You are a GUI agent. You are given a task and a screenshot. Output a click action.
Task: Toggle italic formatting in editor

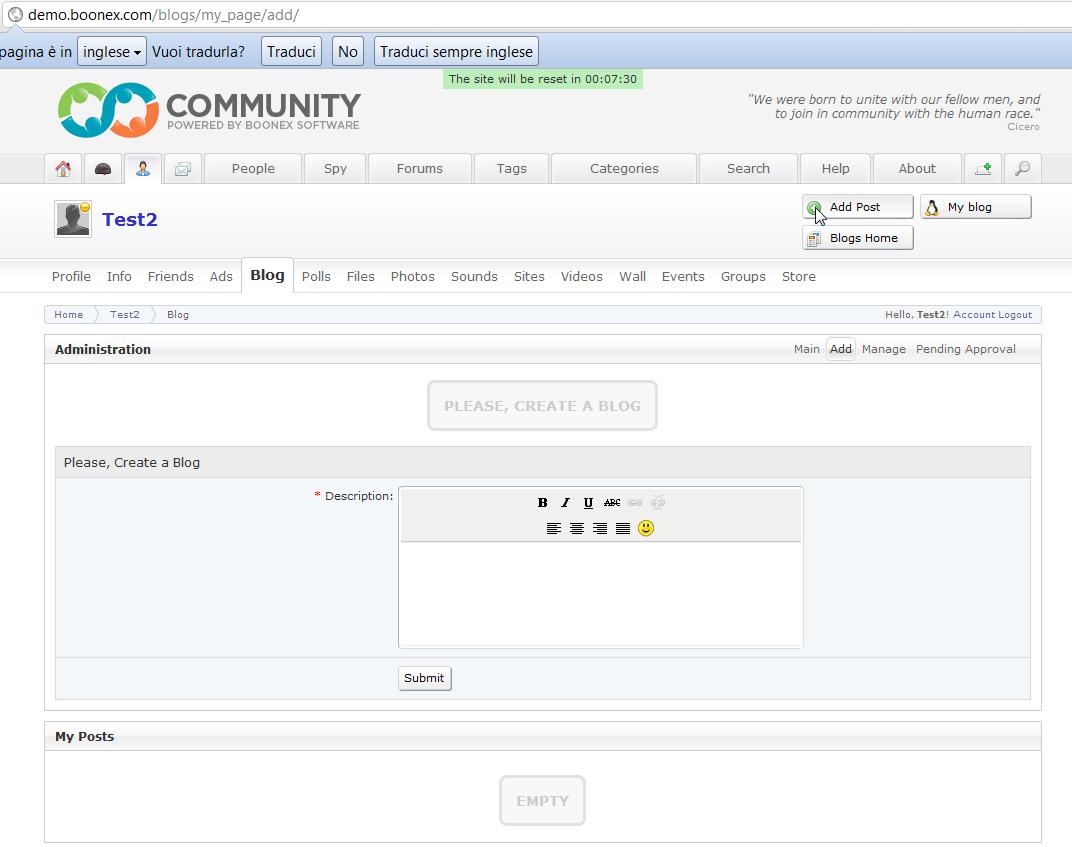565,503
